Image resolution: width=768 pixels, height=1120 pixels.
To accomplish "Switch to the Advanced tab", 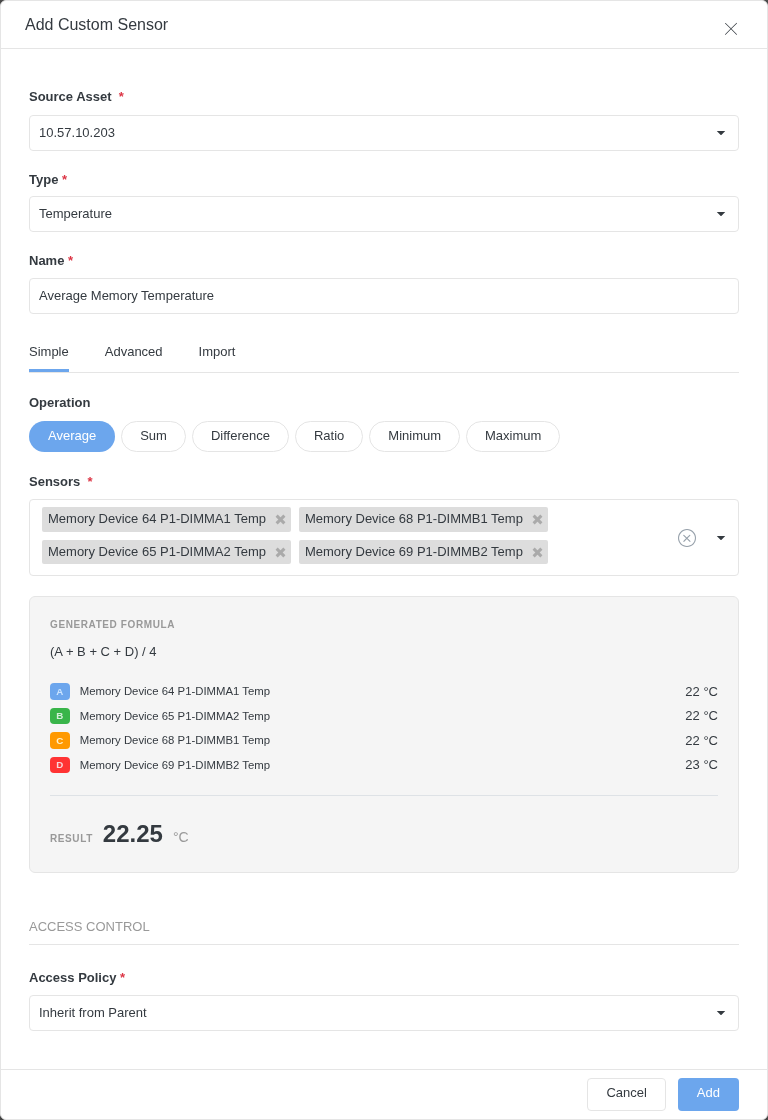I will [x=134, y=352].
